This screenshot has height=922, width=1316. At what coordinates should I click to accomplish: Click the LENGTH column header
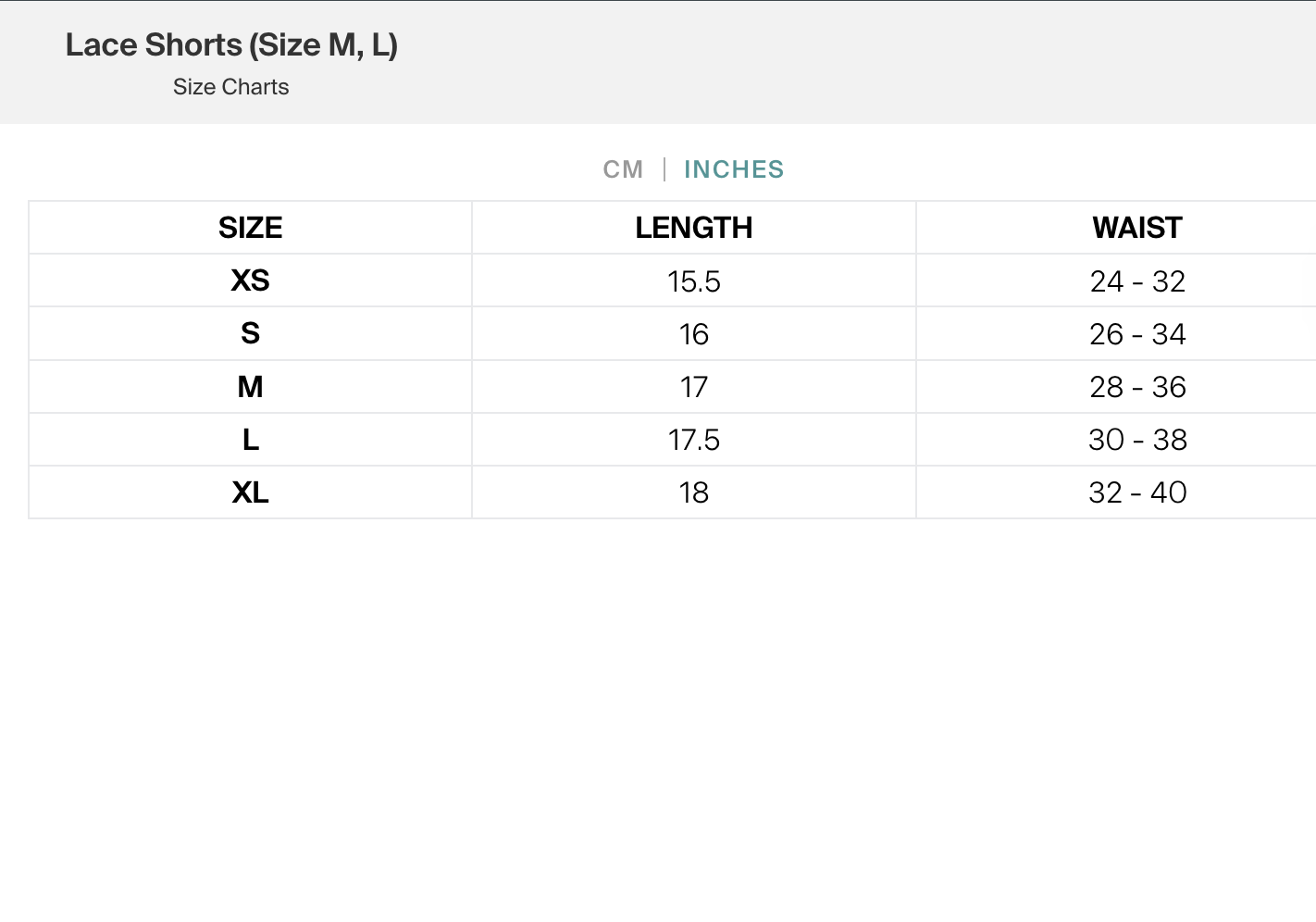pos(694,228)
